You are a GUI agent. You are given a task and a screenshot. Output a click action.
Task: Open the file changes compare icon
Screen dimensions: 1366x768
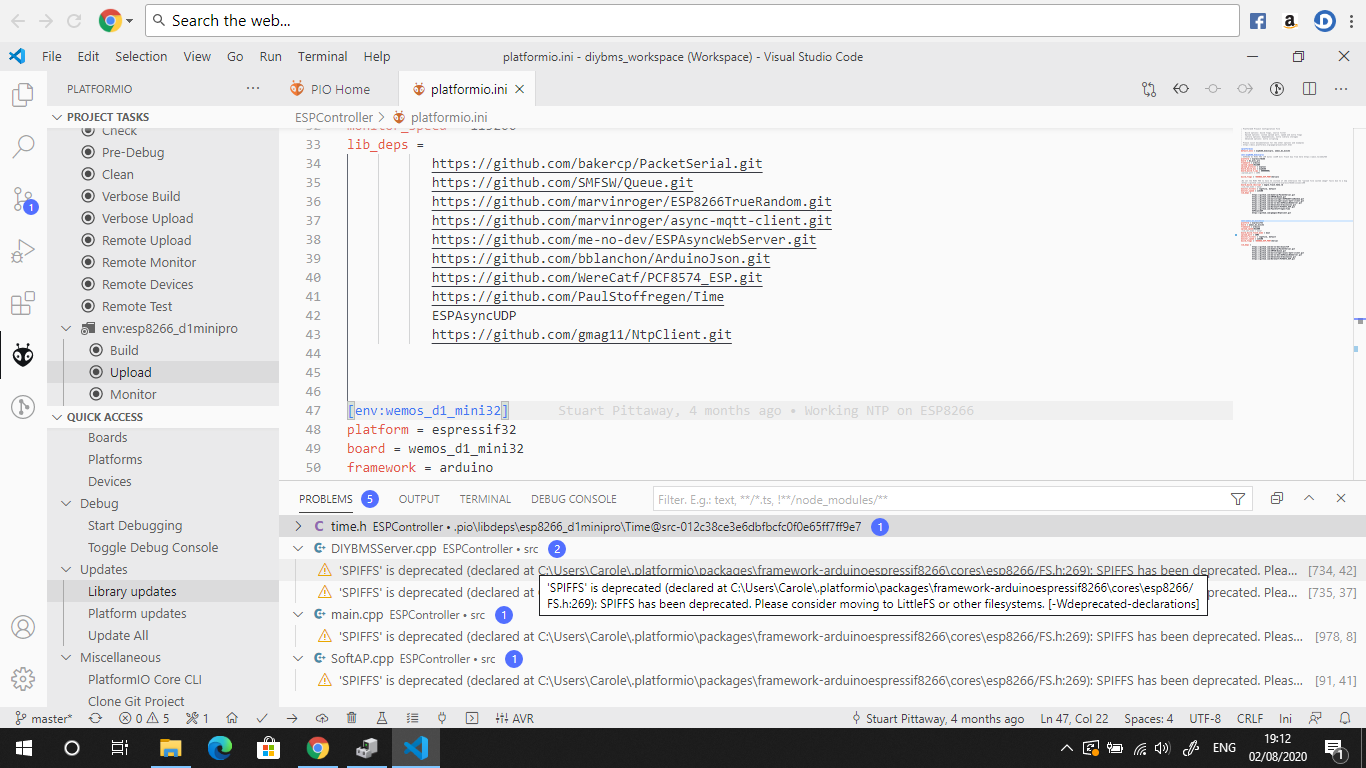[x=1148, y=89]
